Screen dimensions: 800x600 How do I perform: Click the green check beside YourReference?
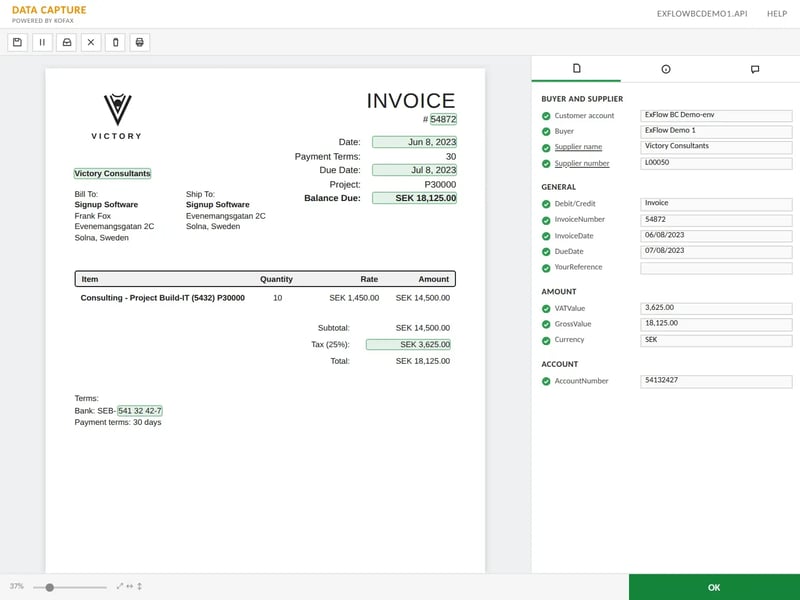tap(546, 268)
